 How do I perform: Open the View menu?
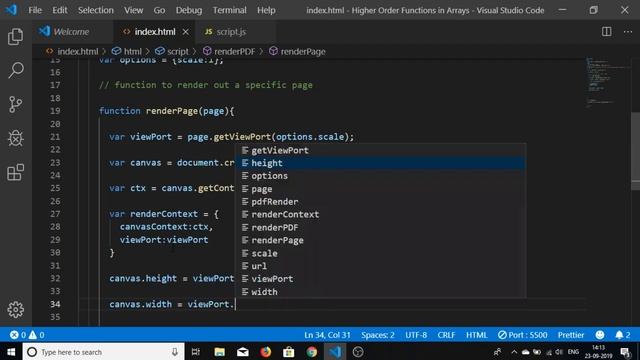[133, 10]
